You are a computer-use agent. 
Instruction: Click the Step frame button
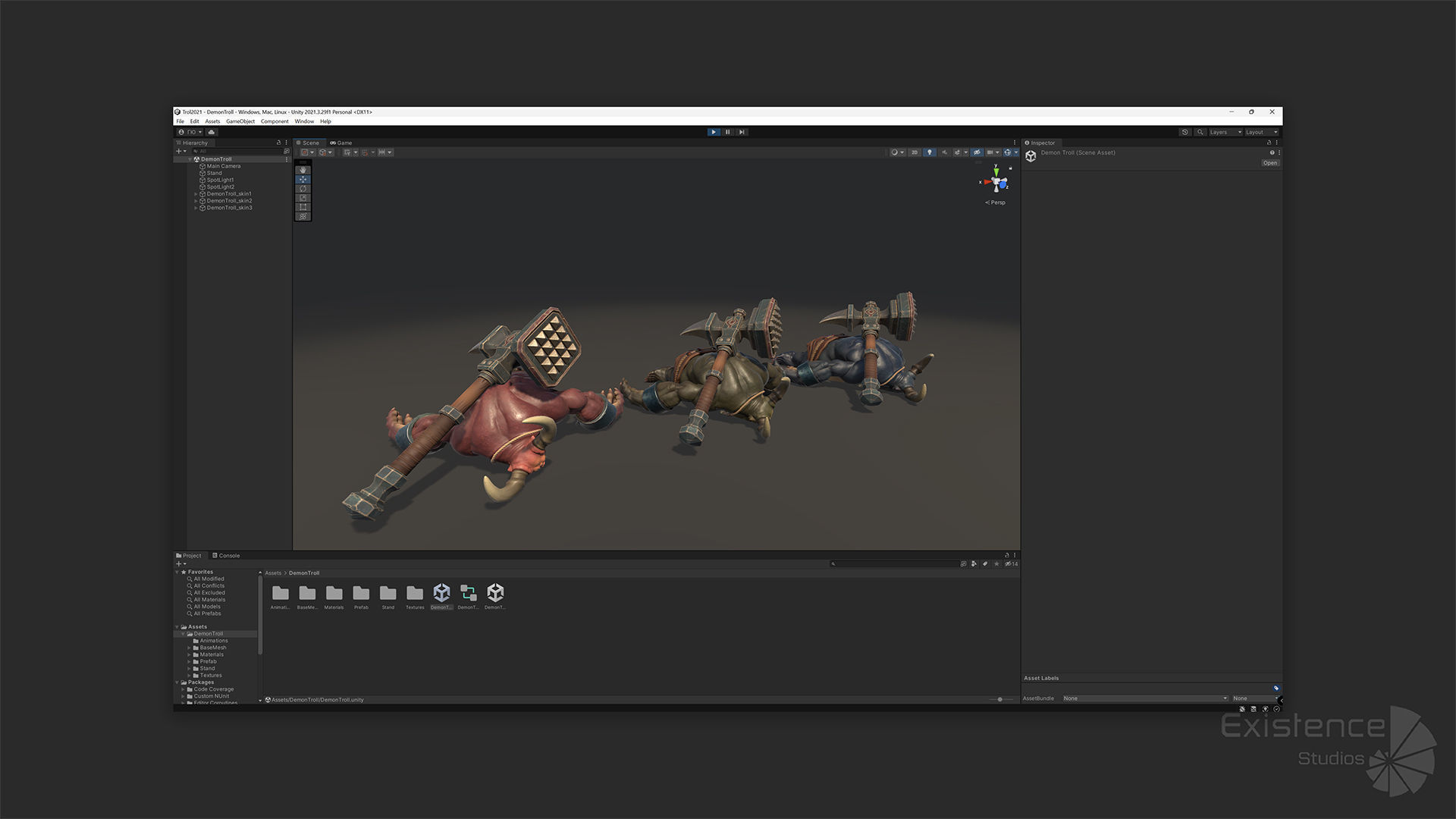pyautogui.click(x=742, y=132)
